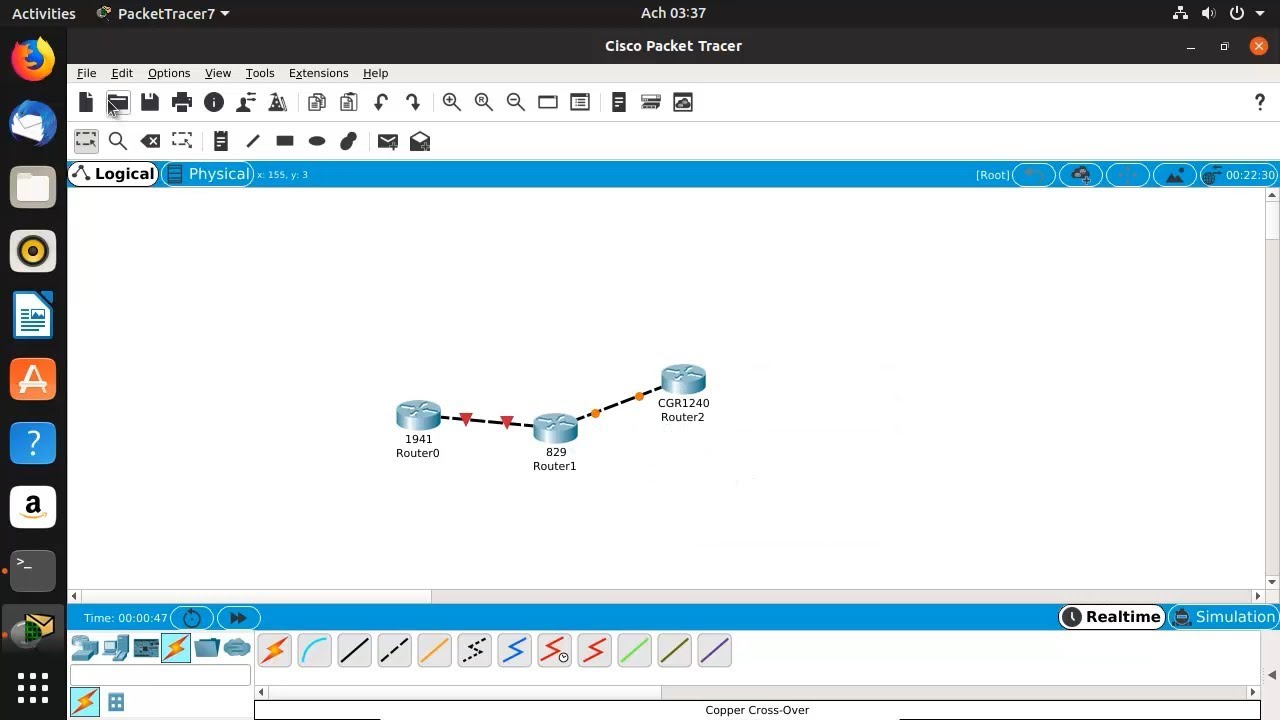This screenshot has width=1280, height=720.
Task: Open the stacked devices toolbar icon
Action: click(651, 102)
